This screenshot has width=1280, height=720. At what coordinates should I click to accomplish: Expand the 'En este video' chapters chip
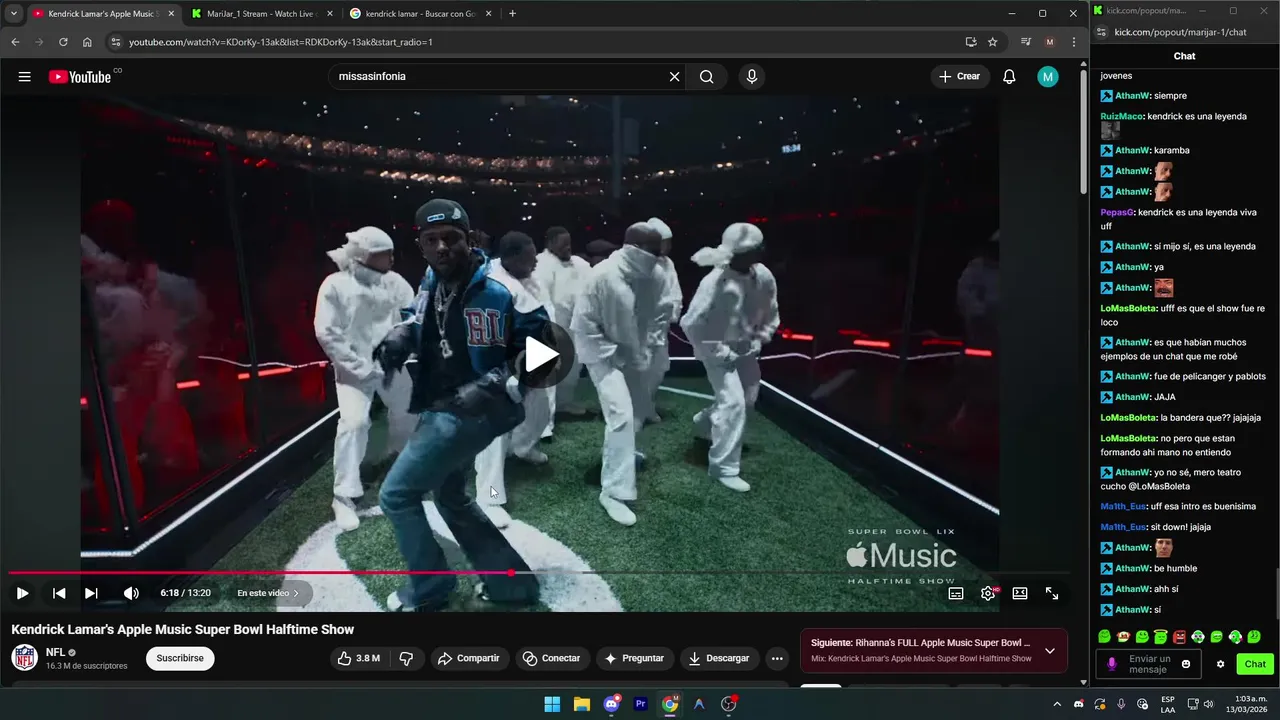[x=268, y=593]
